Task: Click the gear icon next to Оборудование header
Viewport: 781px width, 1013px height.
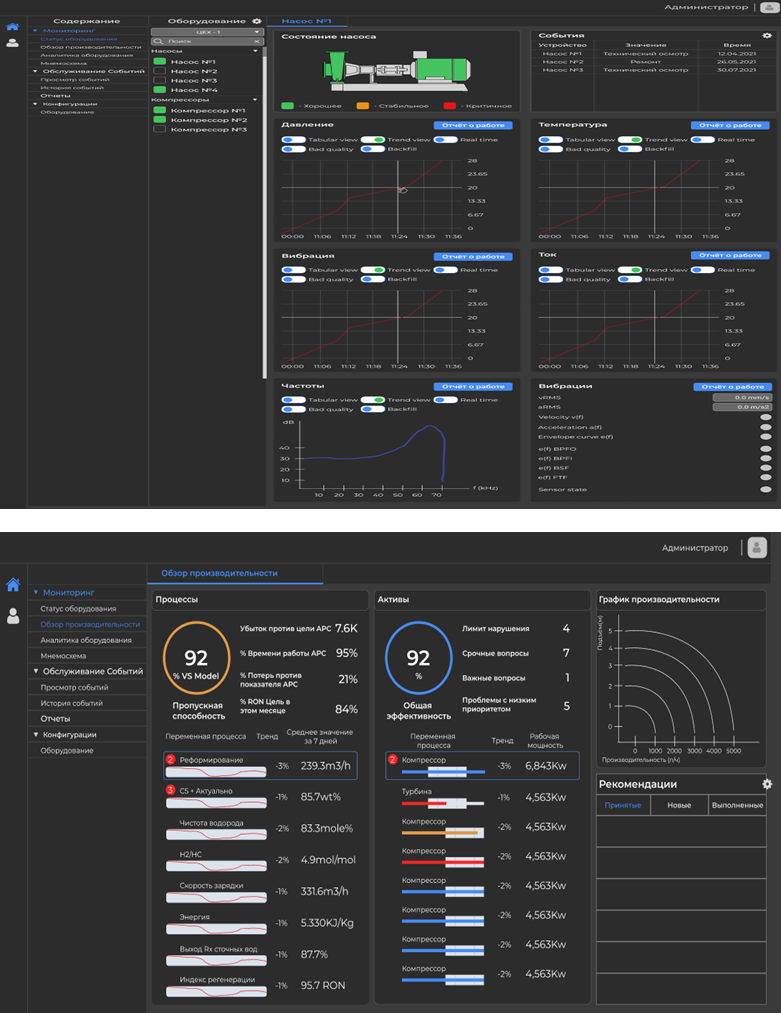Action: pyautogui.click(x=257, y=20)
